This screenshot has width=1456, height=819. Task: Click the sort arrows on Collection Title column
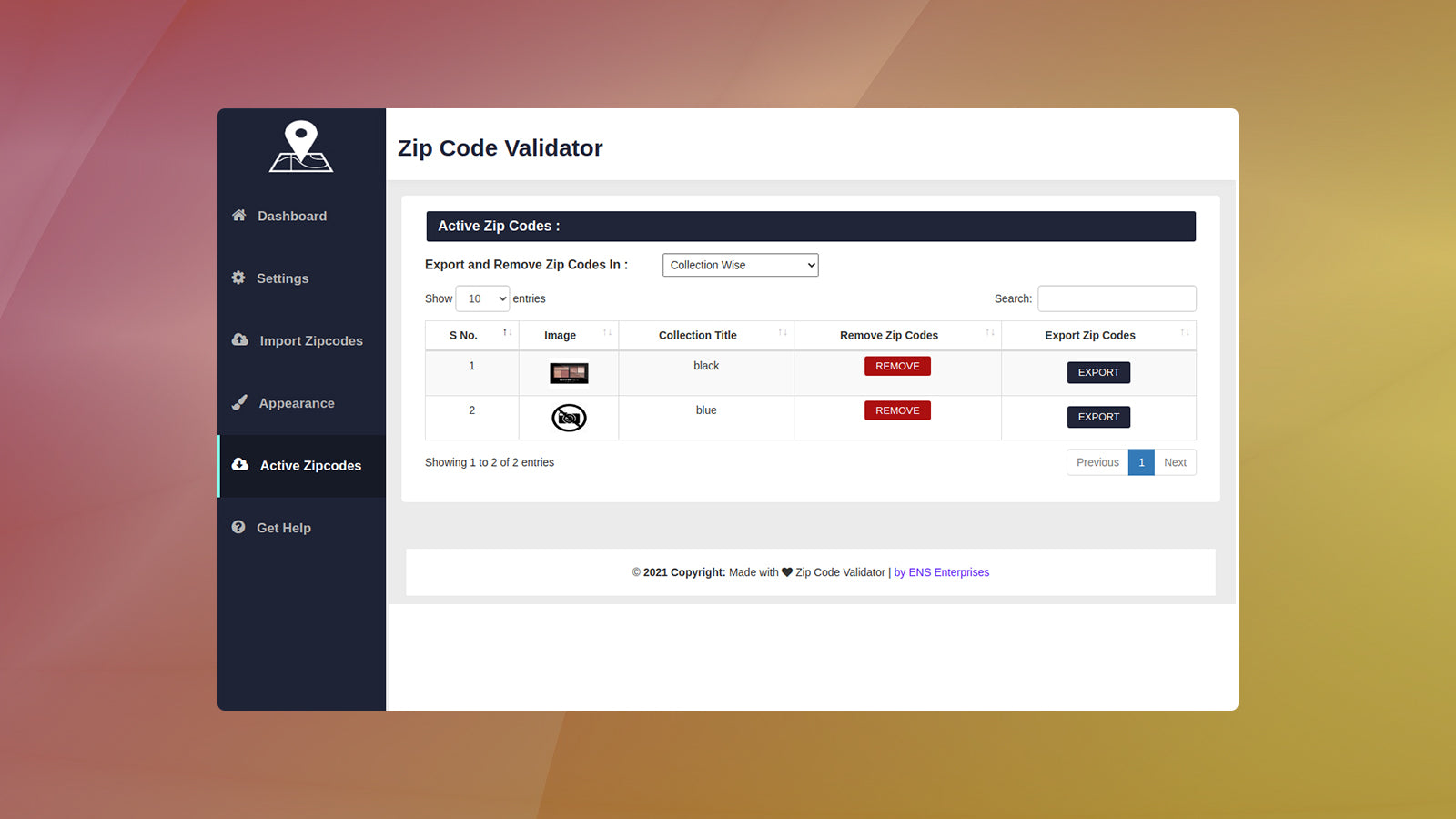tap(784, 334)
